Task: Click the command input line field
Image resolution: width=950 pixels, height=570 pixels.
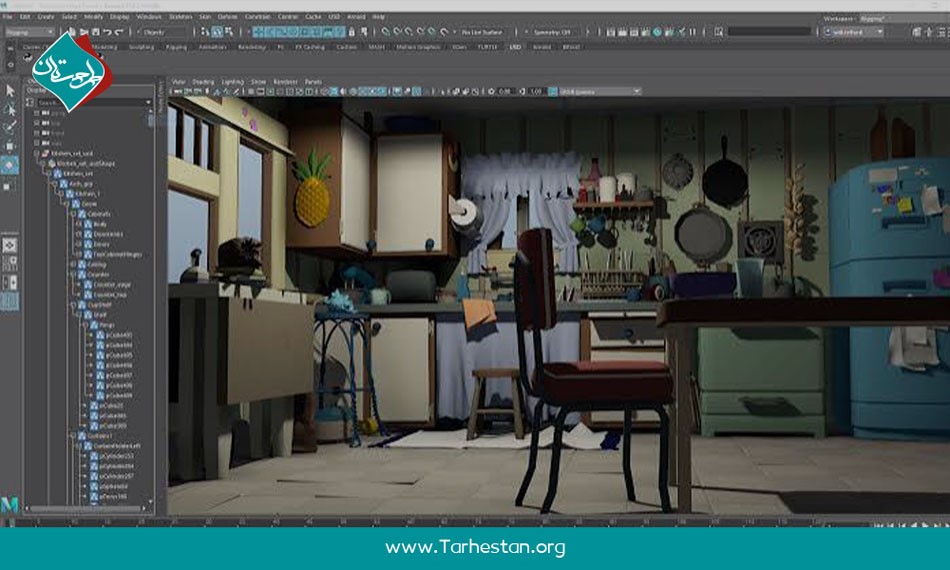Action: pyautogui.click(x=770, y=31)
